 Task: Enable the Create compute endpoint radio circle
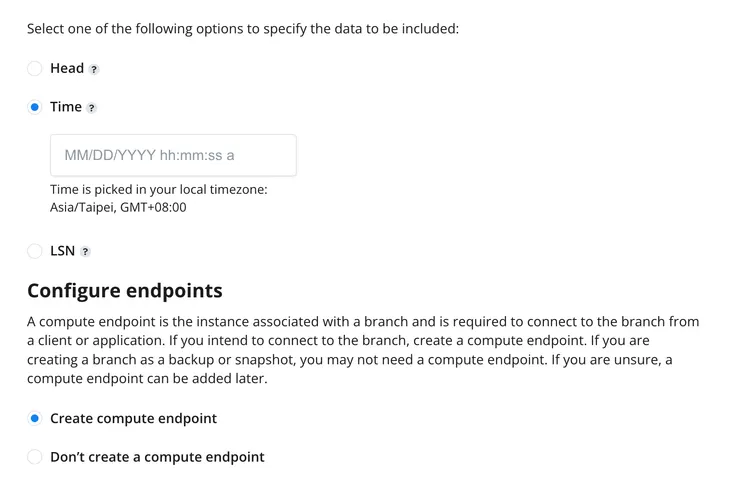point(35,419)
